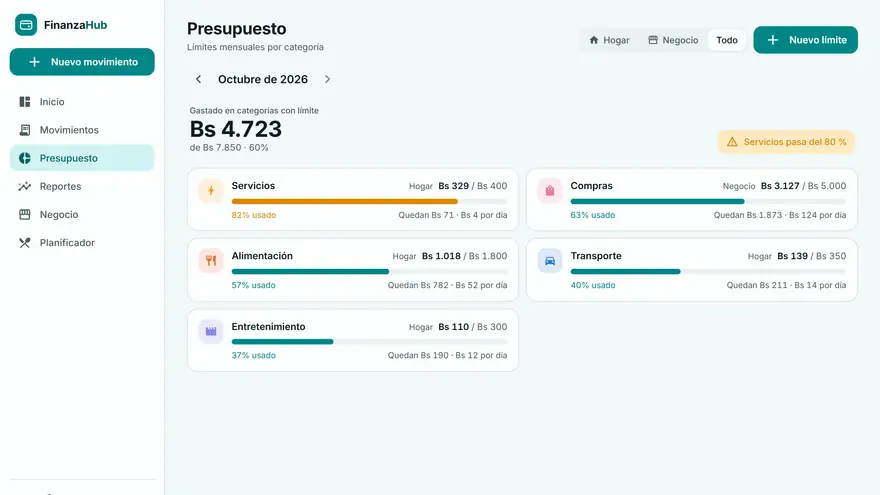Click the Compras category title
880x495 pixels.
click(x=592, y=186)
